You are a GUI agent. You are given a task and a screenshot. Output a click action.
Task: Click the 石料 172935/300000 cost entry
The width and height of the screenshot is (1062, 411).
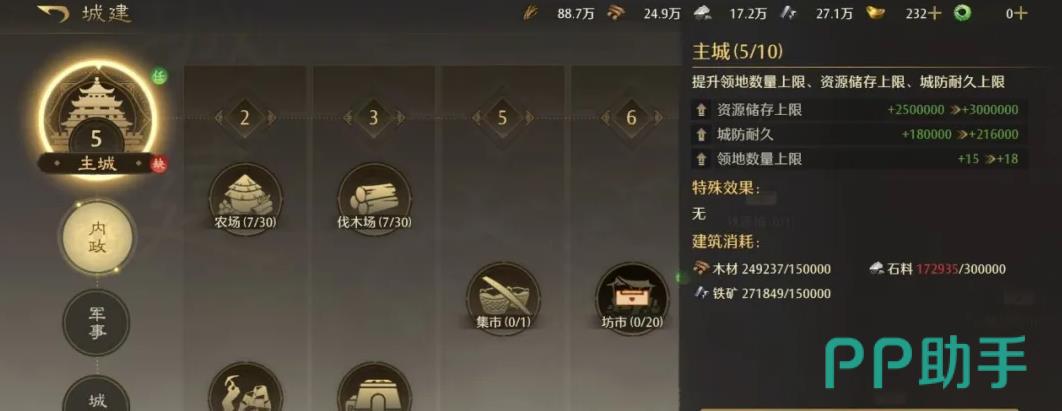(x=937, y=269)
